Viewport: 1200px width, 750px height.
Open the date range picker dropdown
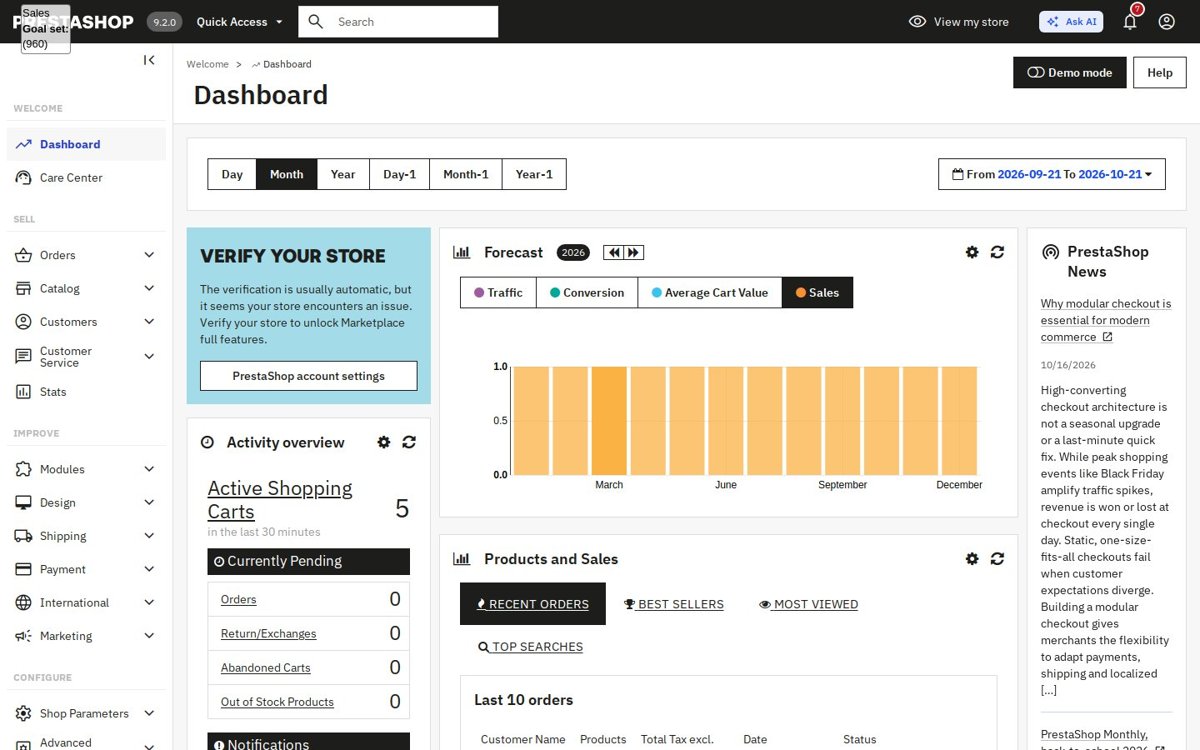(1052, 174)
